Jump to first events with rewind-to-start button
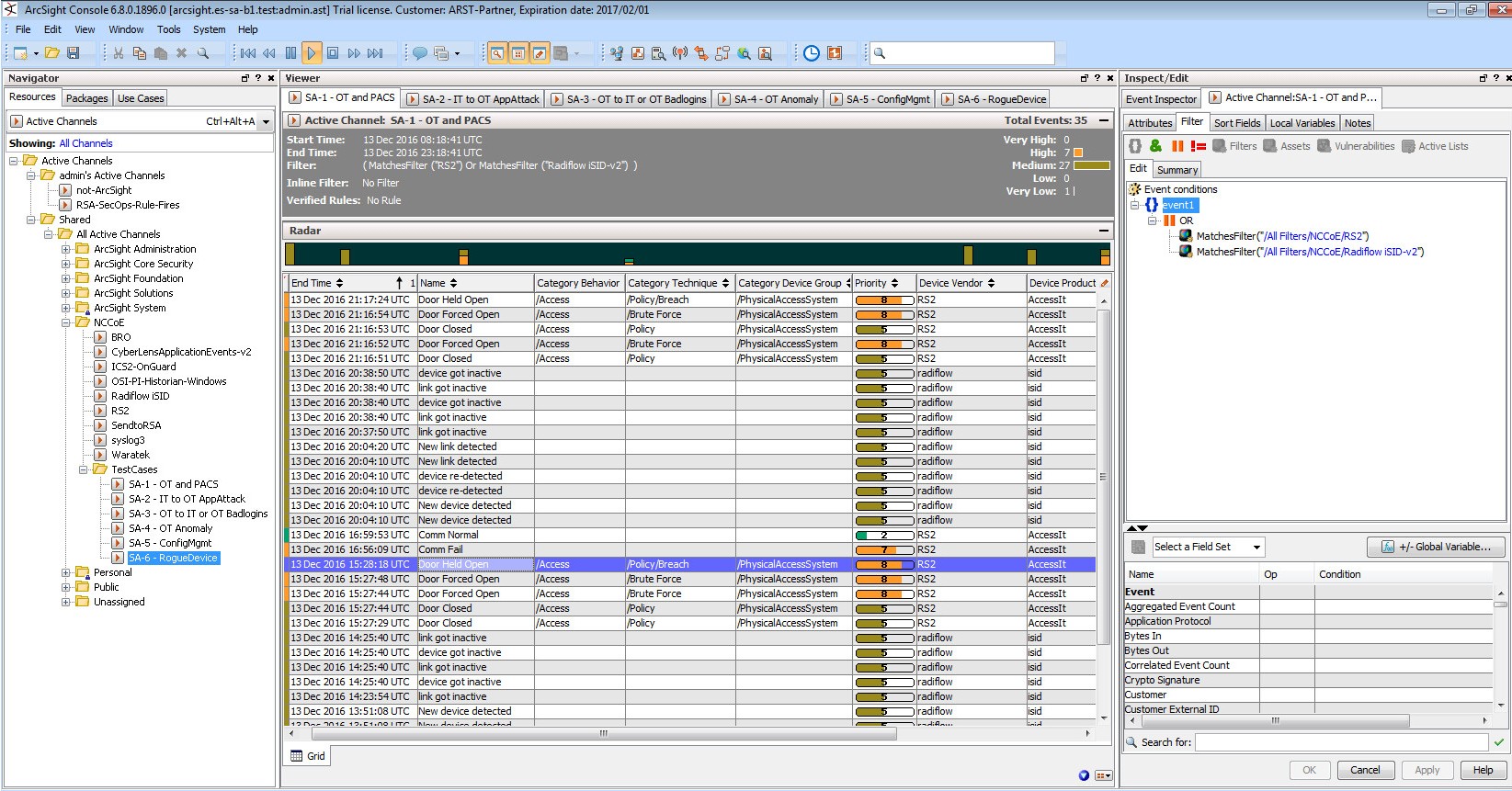This screenshot has height=791, width=1512. pyautogui.click(x=248, y=53)
